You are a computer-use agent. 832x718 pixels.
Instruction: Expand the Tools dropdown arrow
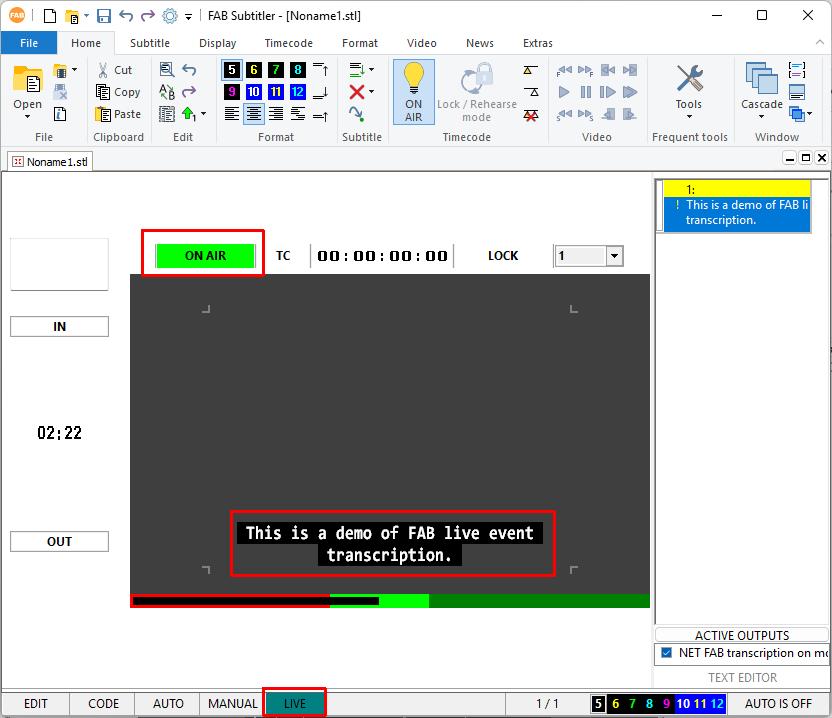[x=689, y=117]
